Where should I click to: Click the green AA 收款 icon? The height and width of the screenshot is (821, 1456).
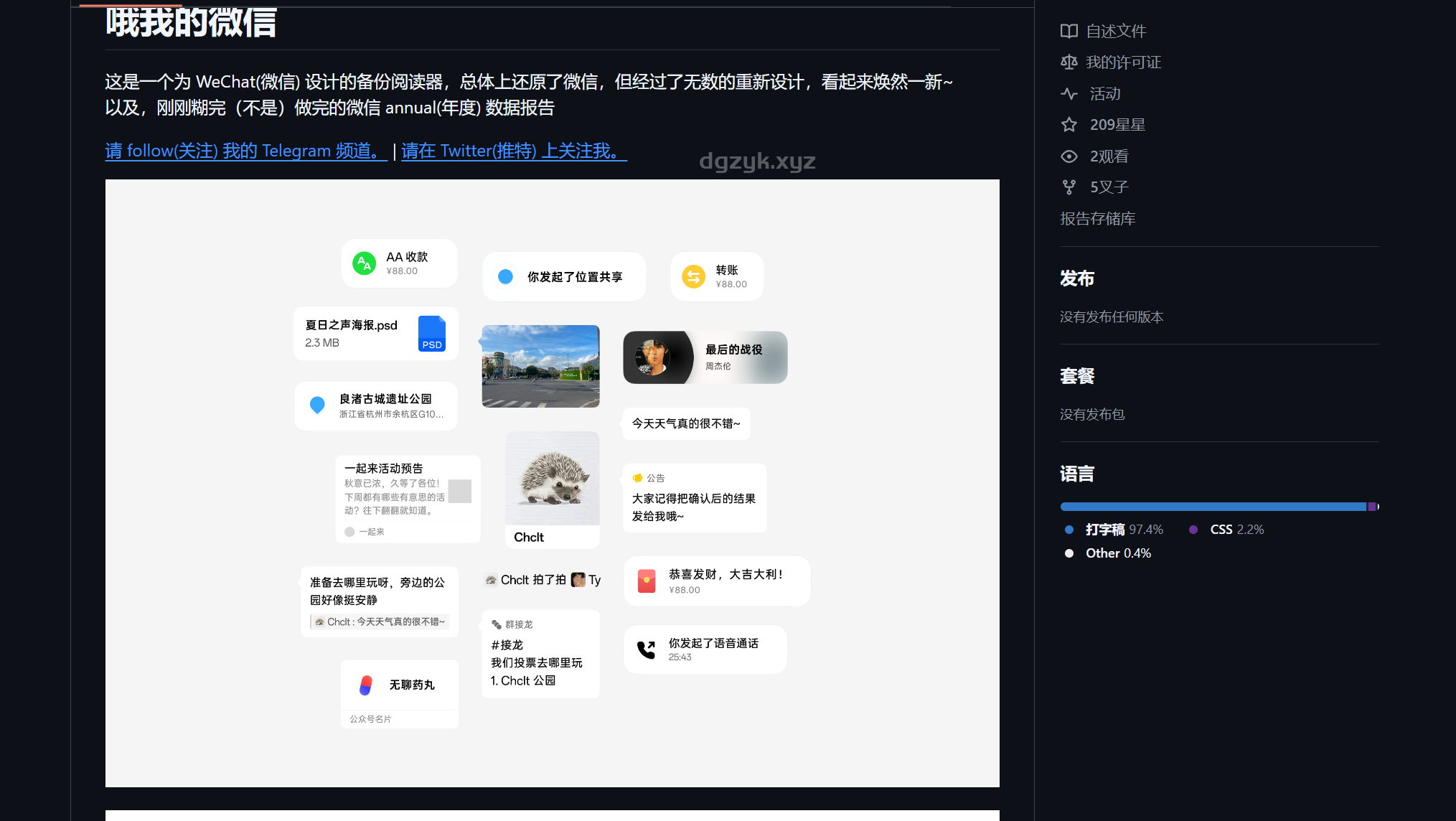(365, 263)
